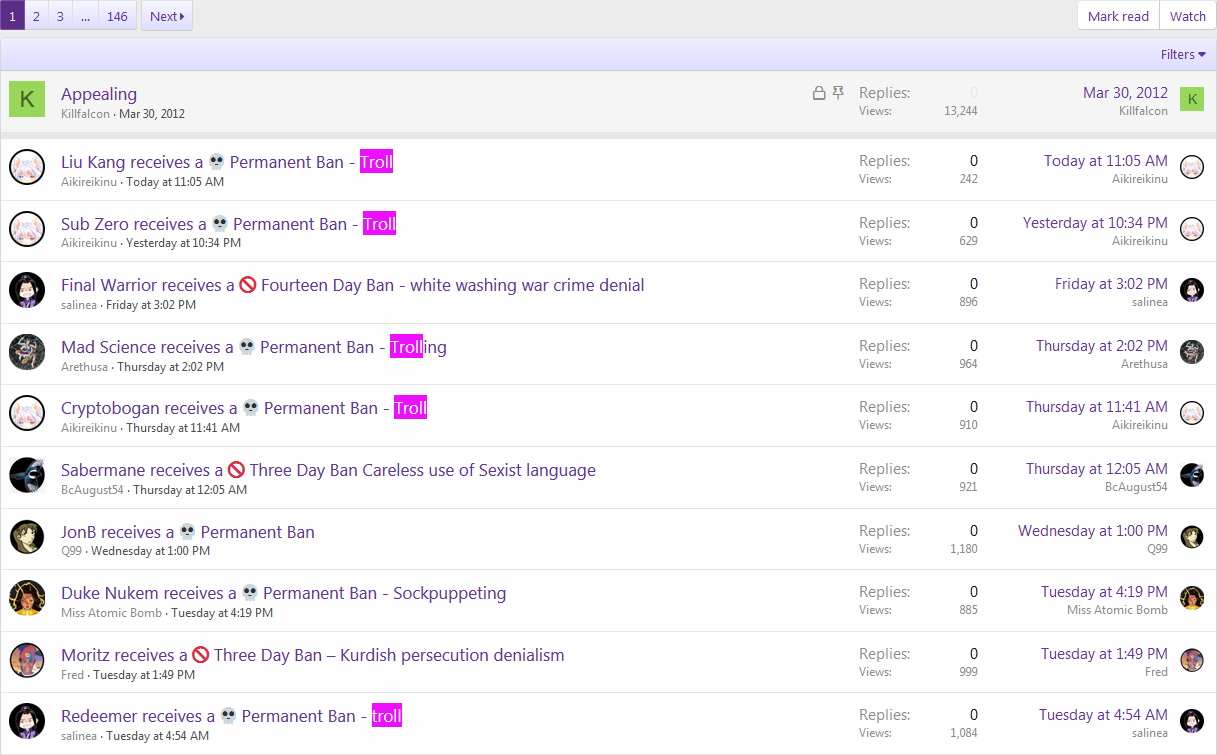1217x755 pixels.
Task: Click 'Tuesday at 4:19 PM' latest post link
Action: pos(1104,592)
